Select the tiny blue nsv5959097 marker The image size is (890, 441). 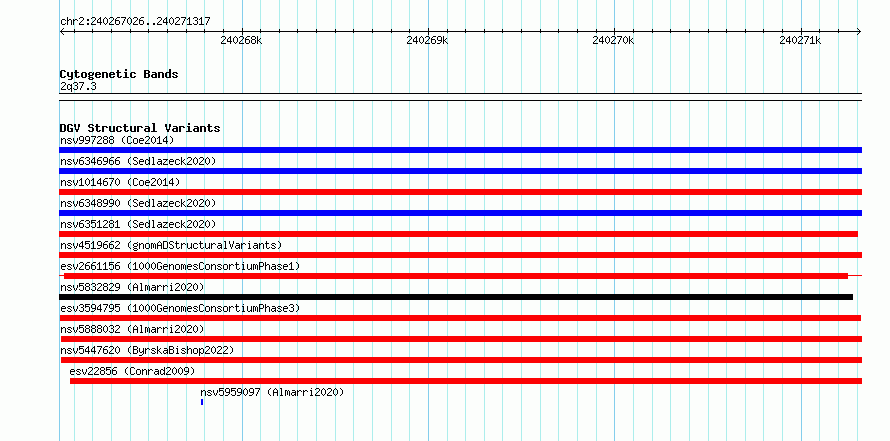(x=202, y=402)
